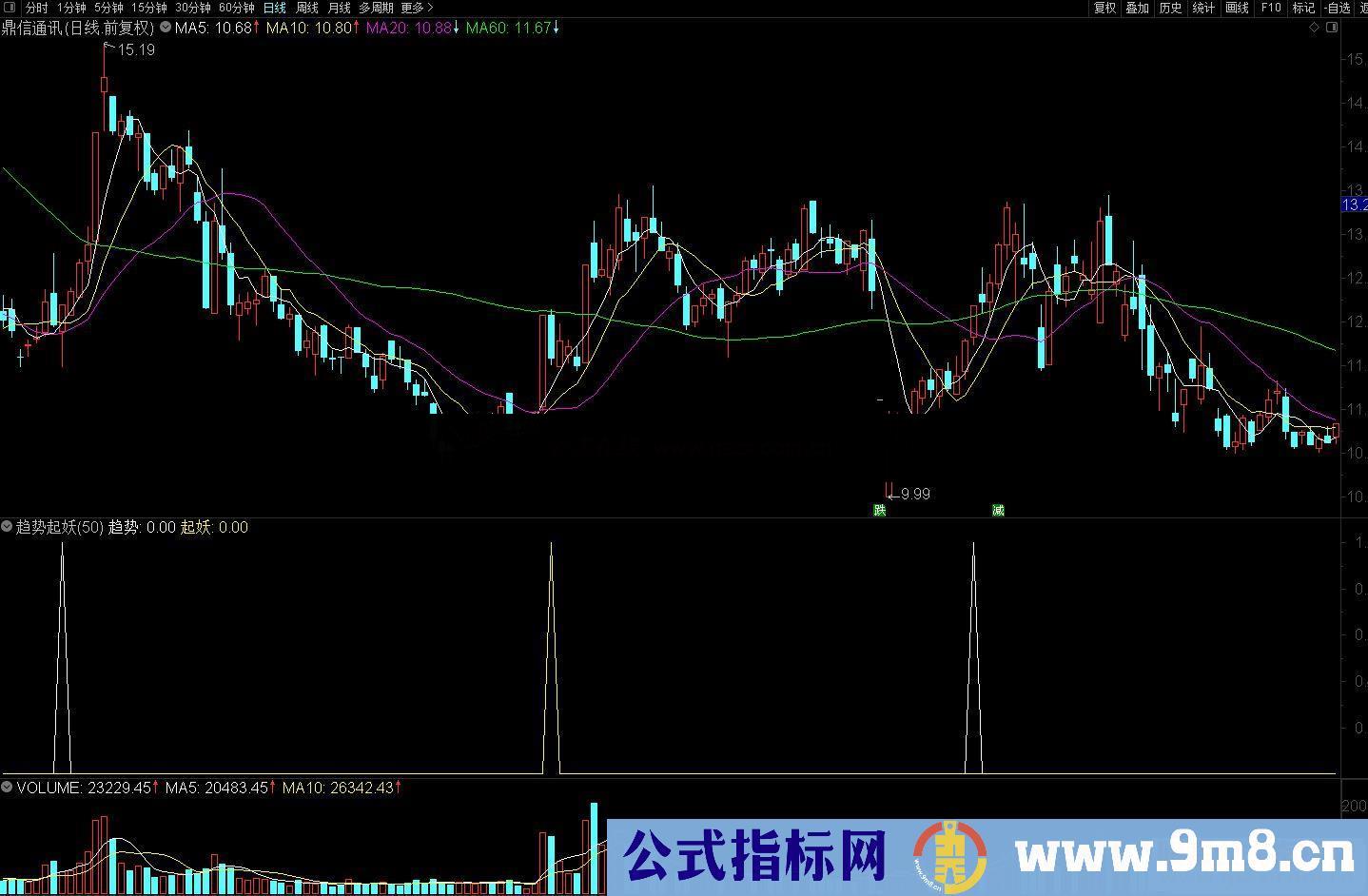Switch to the 分时 intraday view
This screenshot has height=896, width=1368.
(36, 8)
